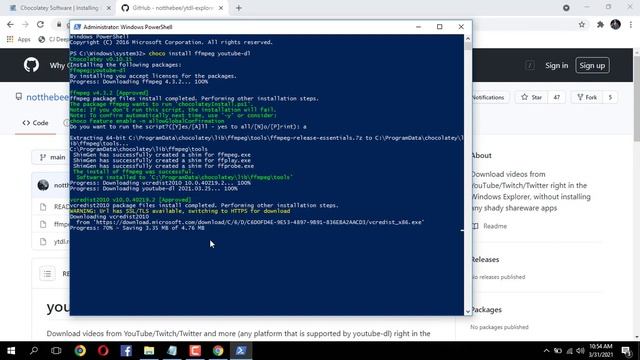Switch to the Chocolatey Software browser tab
Image resolution: width=640 pixels, height=360 pixels.
pyautogui.click(x=60, y=8)
